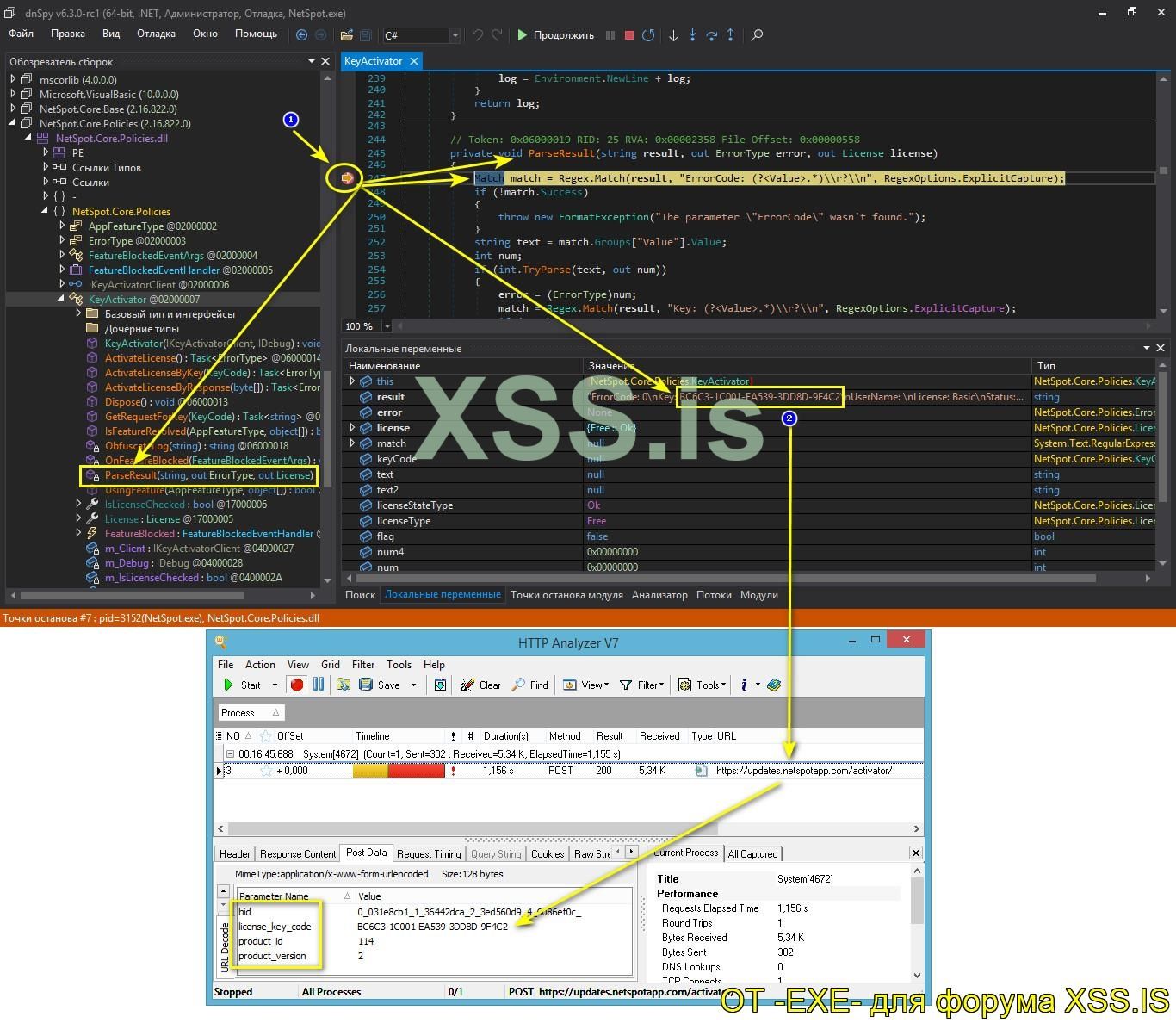Click the Start capture button in HTTP Analyzer
Image resolution: width=1176 pixels, height=1023 pixels.
(x=243, y=685)
